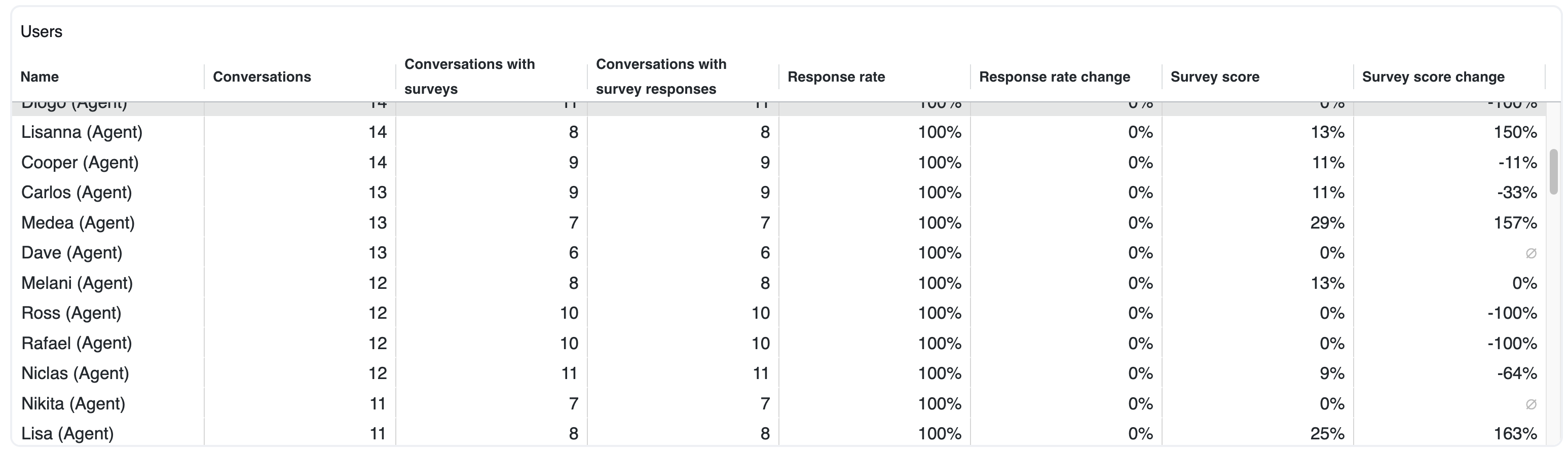This screenshot has width=1568, height=451.
Task: Click Lisa's 25% survey score cell
Action: click(x=1327, y=433)
